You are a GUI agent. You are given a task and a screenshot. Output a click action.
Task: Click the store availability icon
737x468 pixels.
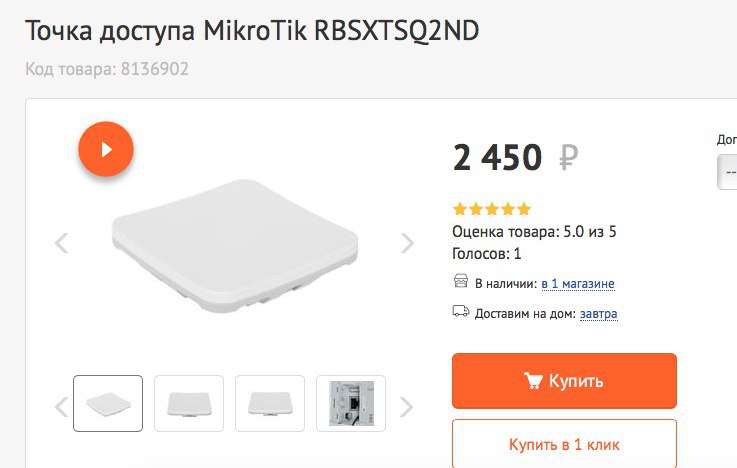[461, 281]
